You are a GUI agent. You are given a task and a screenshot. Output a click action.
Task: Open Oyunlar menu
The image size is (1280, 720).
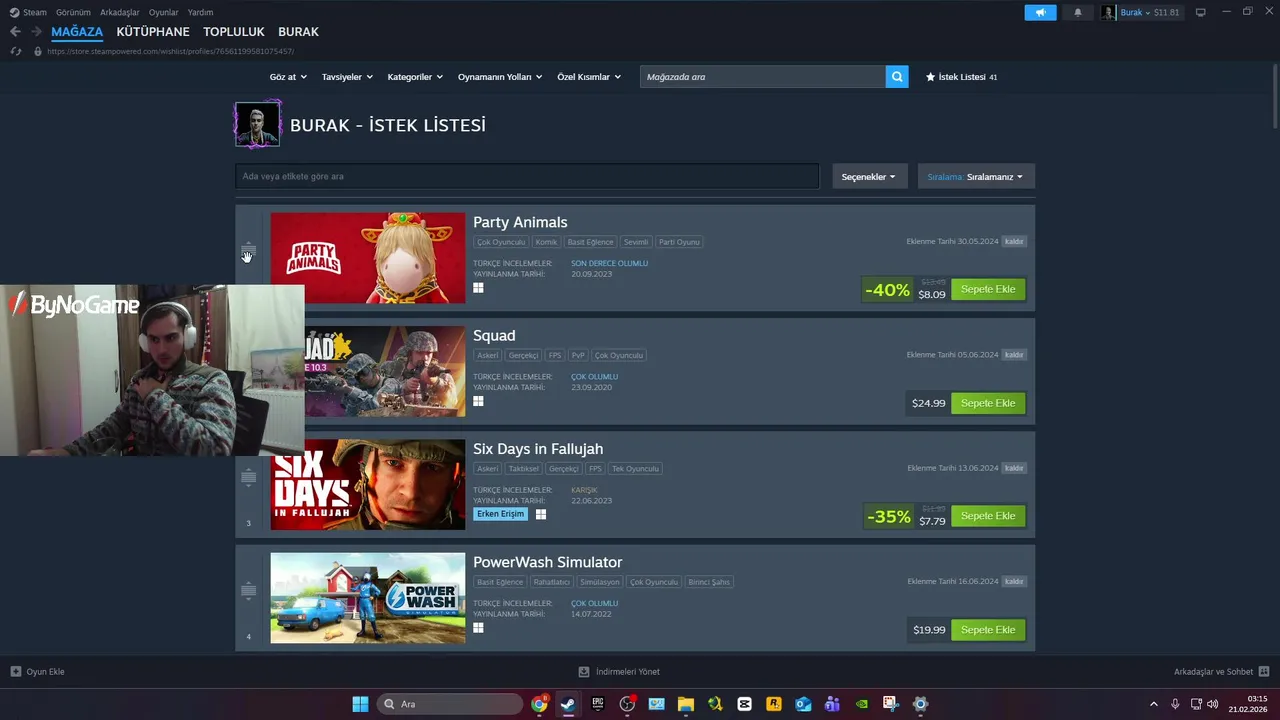coord(164,12)
